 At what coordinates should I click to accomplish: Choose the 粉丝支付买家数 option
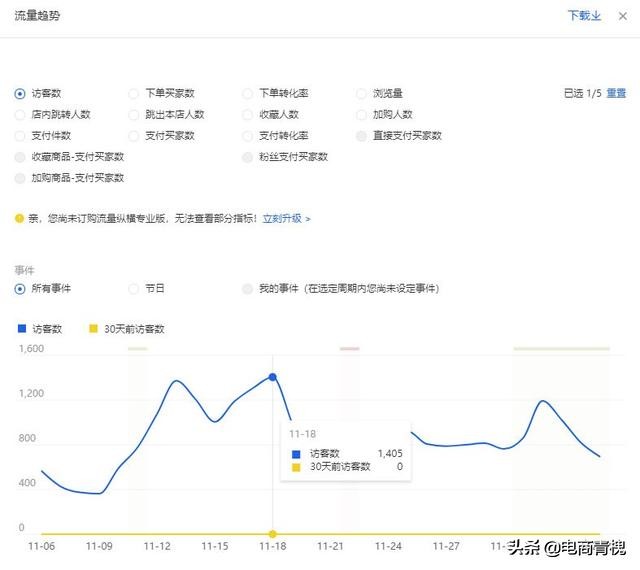click(x=247, y=157)
